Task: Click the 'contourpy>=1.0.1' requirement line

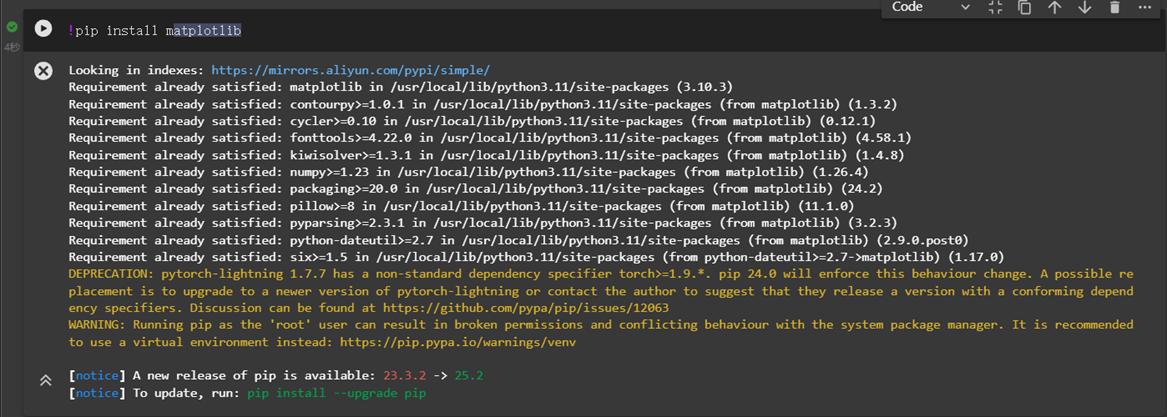Action: [483, 104]
